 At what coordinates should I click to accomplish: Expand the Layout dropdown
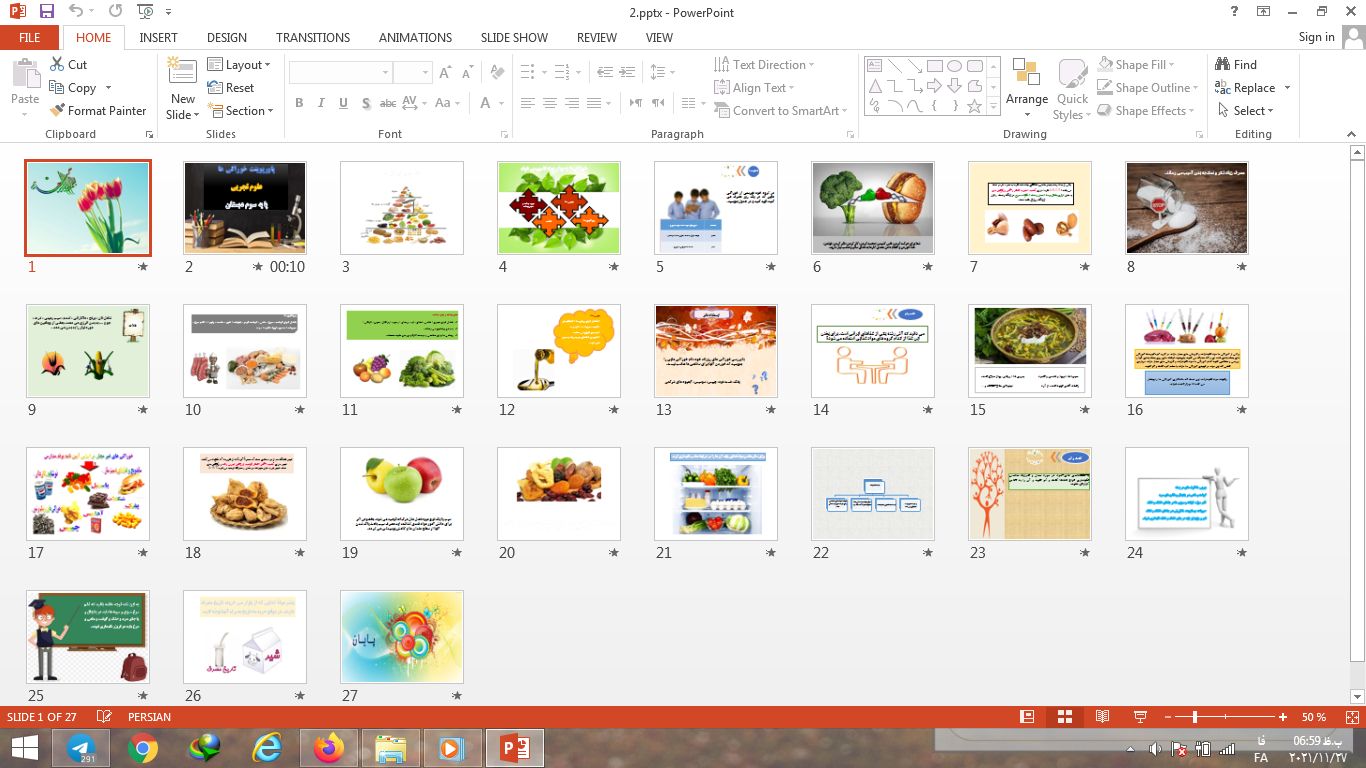[x=240, y=65]
